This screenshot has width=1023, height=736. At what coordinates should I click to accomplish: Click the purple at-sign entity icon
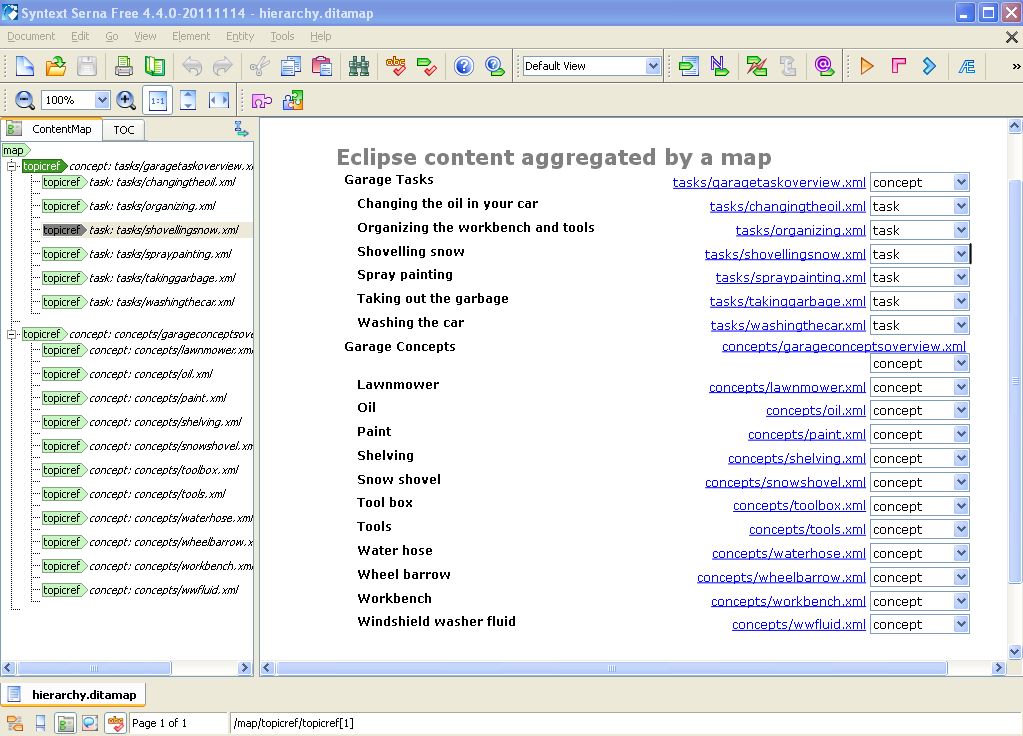tap(824, 66)
